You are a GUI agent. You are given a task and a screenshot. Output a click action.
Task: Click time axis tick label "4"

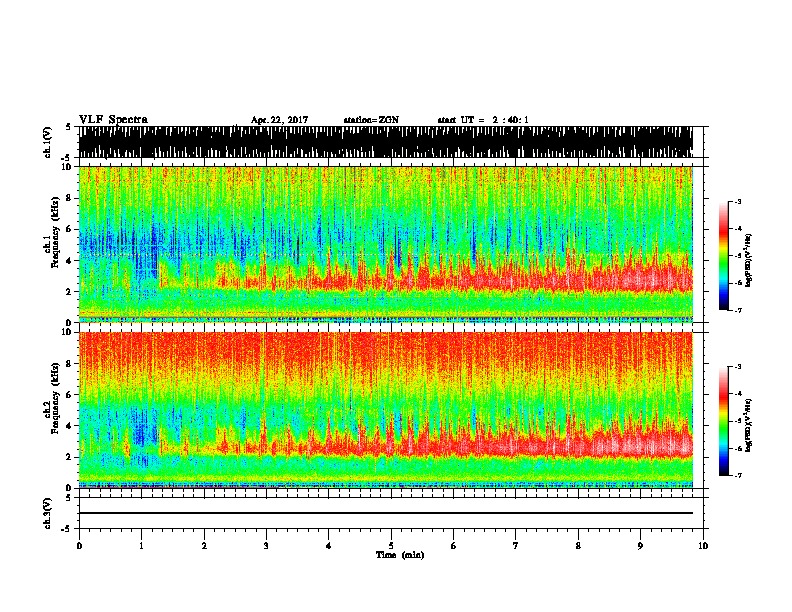pos(329,545)
